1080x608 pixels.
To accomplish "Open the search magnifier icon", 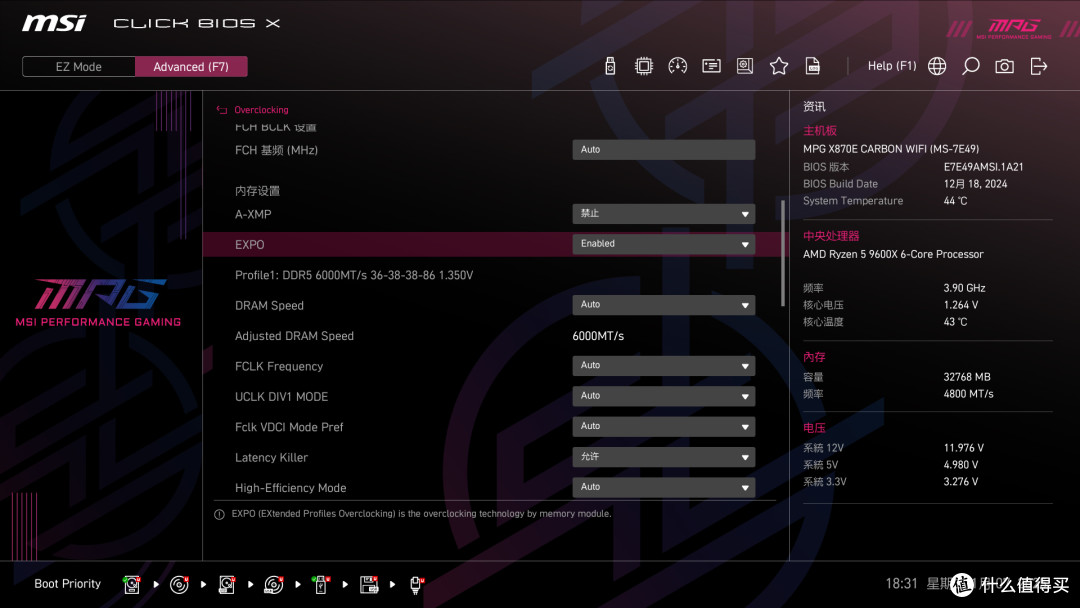I will [970, 66].
